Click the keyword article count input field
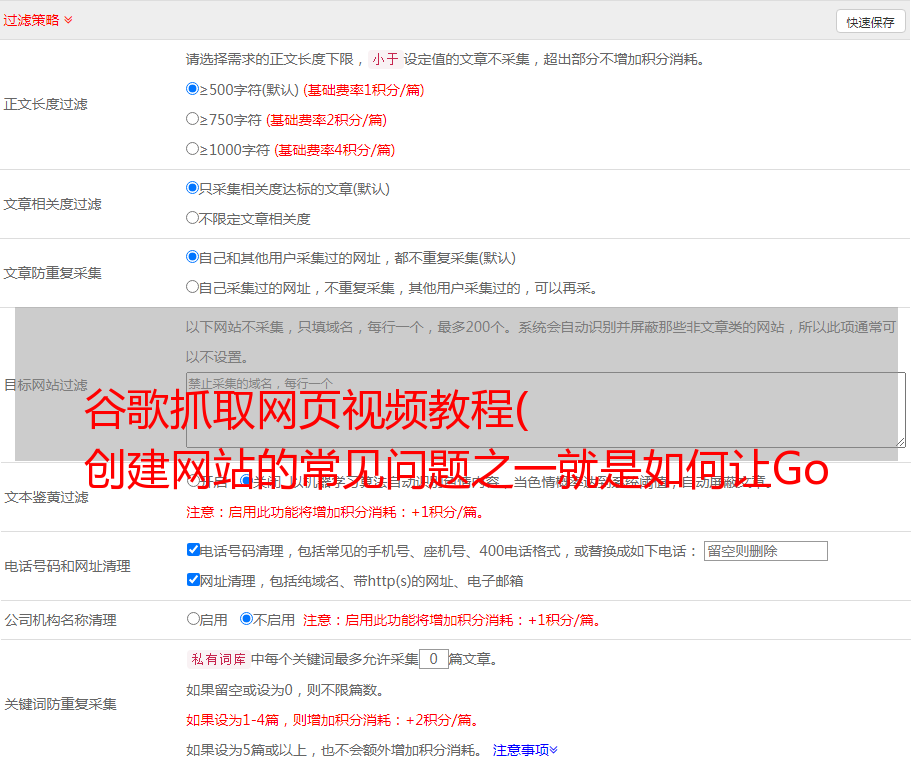912x768 pixels. click(433, 659)
